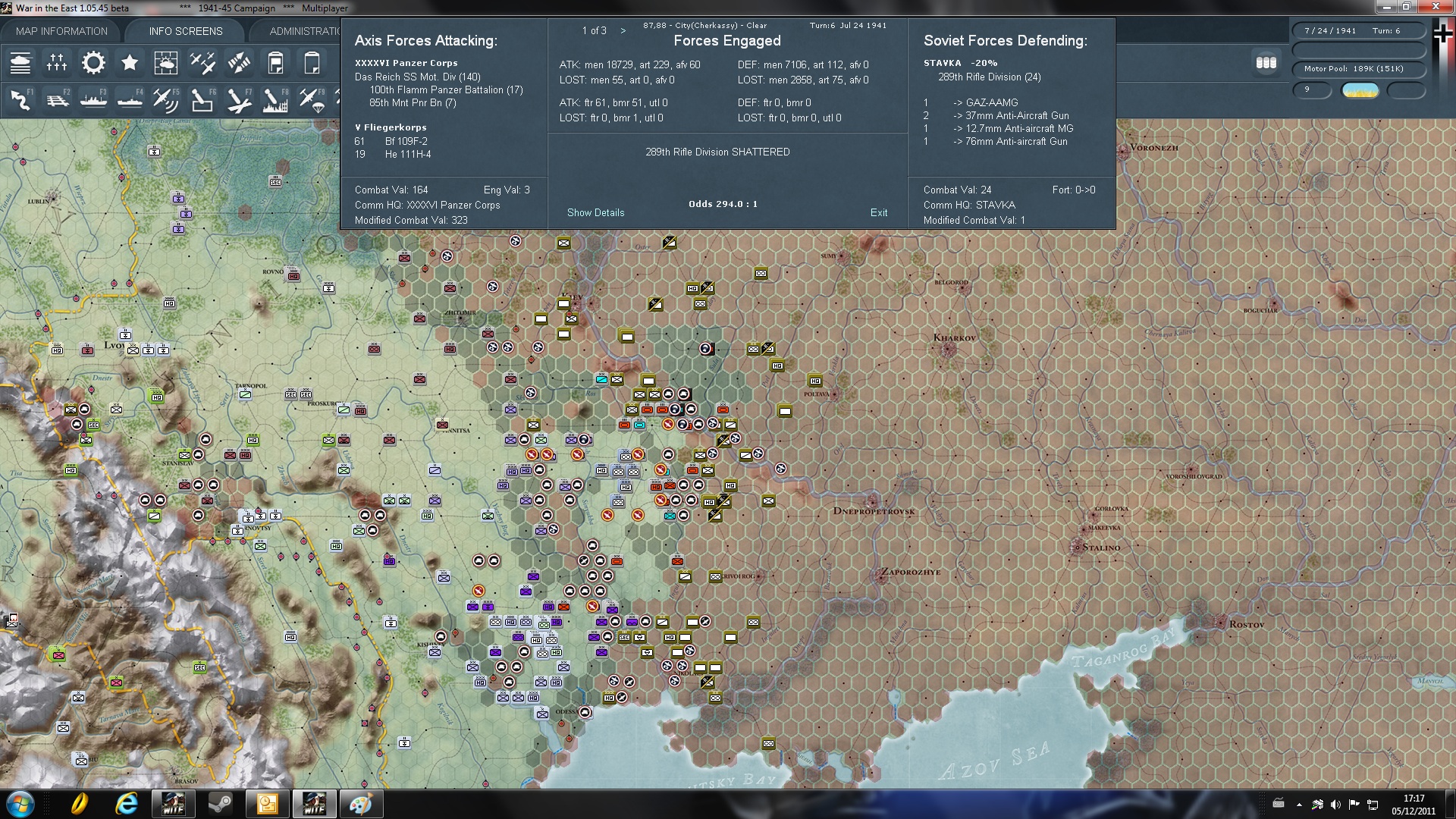Open Steam from the taskbar
1456x819 pixels.
point(221,804)
